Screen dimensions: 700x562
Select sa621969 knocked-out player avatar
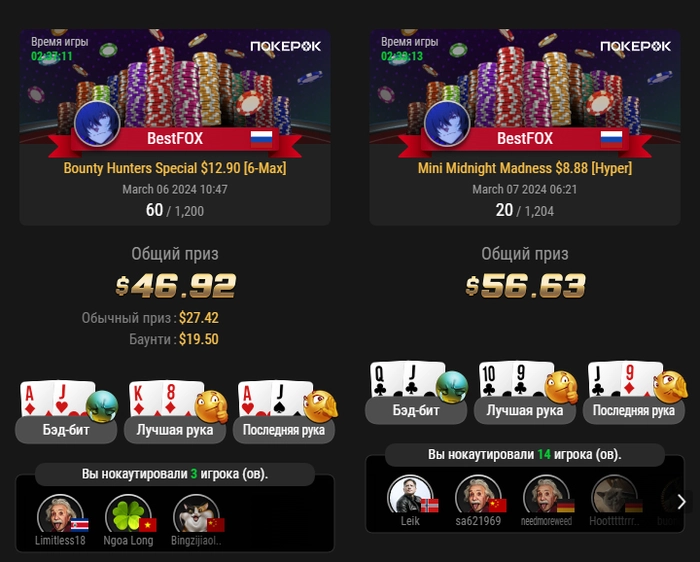(478, 495)
